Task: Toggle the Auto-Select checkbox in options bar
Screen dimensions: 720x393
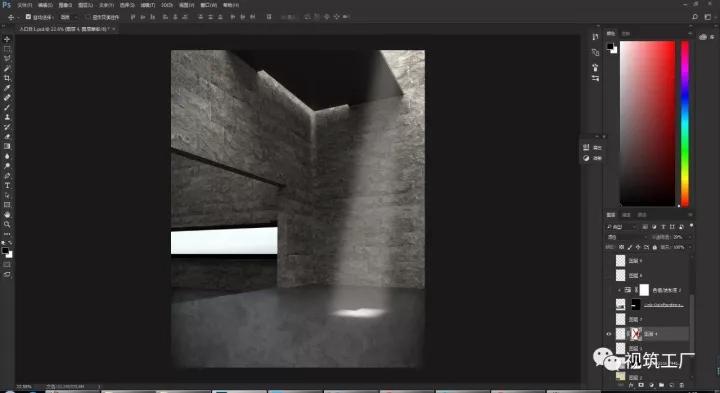Action: coord(28,17)
